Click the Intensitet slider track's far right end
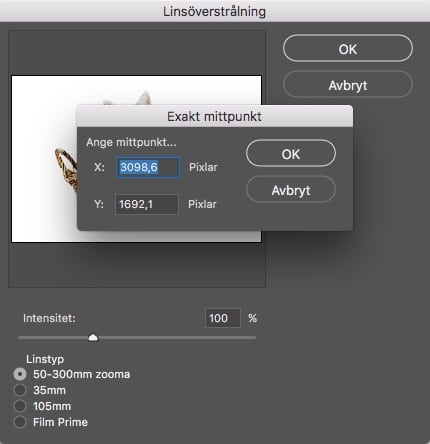The image size is (430, 444). (x=254, y=338)
